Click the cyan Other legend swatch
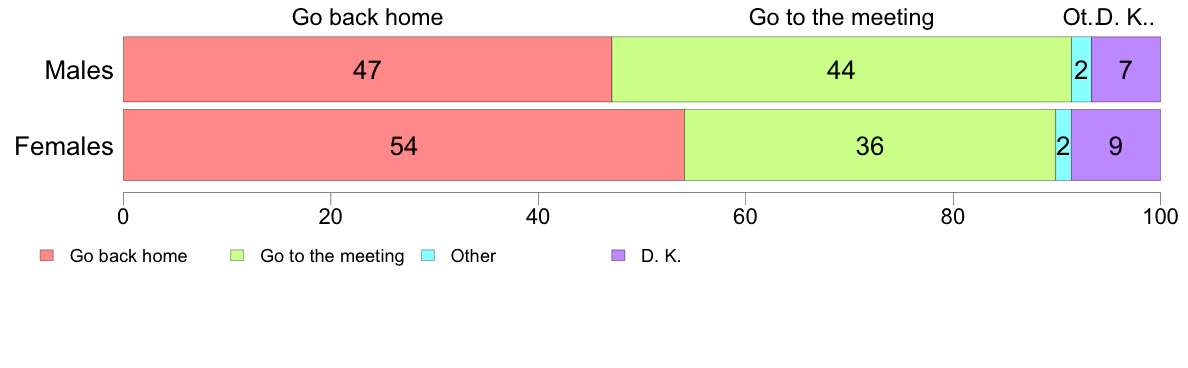The height and width of the screenshot is (368, 1188). coord(427,256)
